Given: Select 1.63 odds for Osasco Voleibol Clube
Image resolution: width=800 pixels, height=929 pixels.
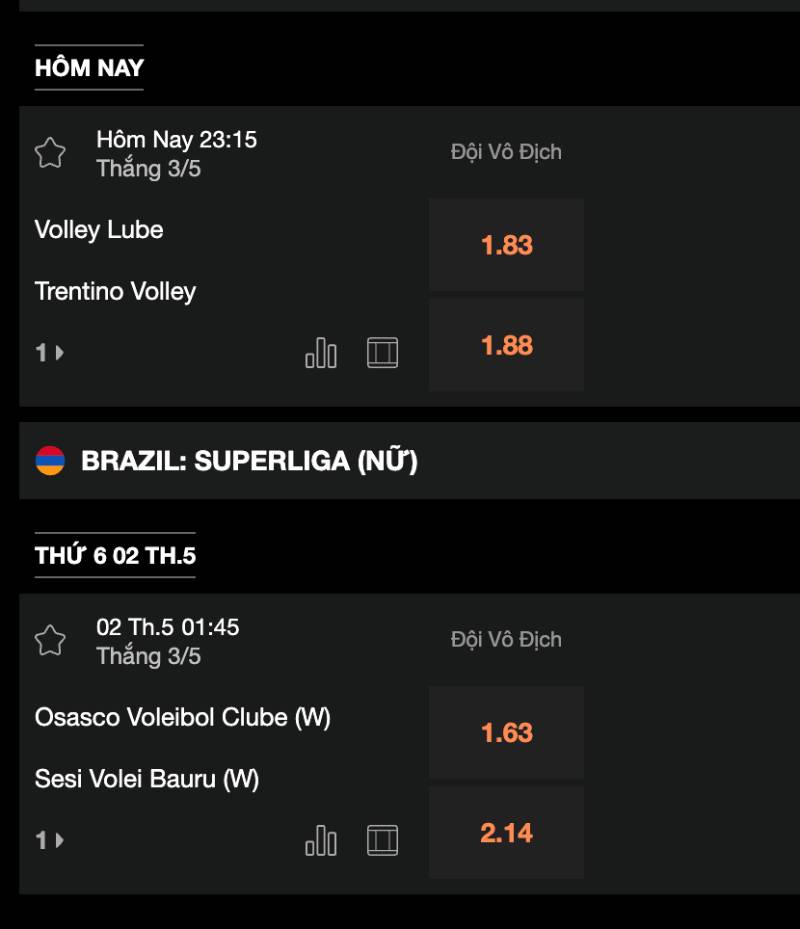Looking at the screenshot, I should point(506,732).
